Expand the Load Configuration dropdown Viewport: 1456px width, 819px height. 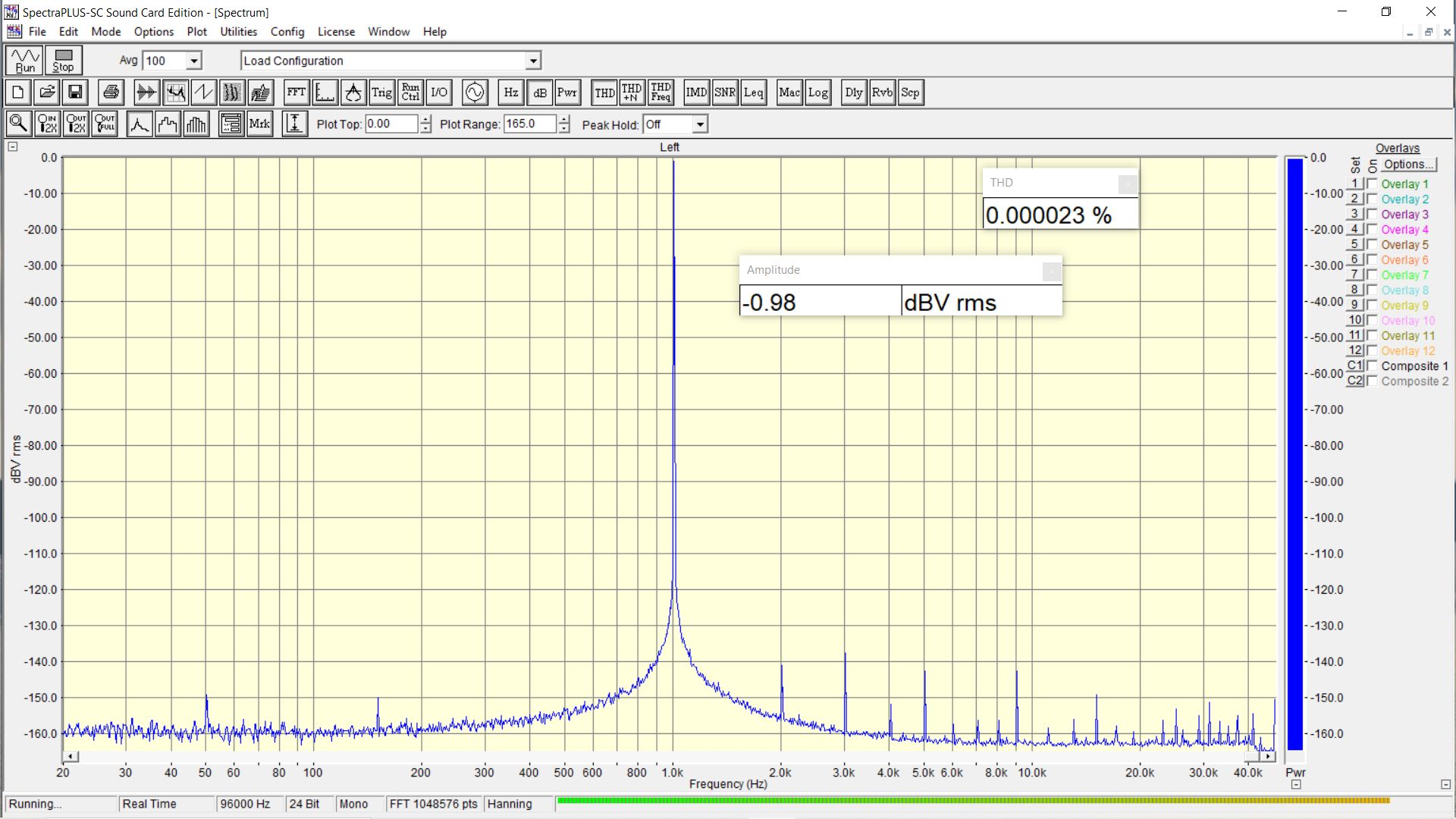533,61
